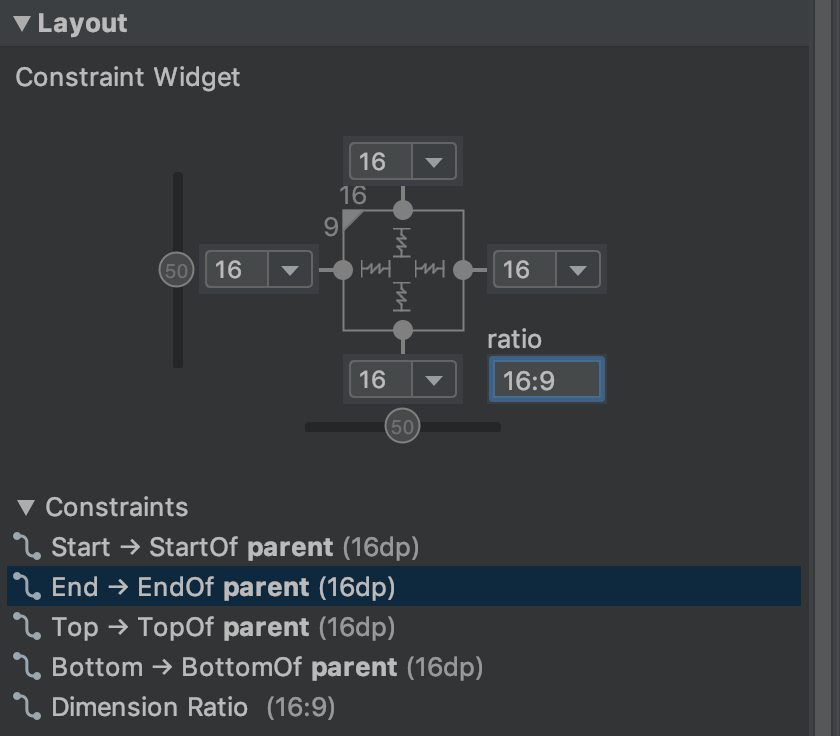Viewport: 840px width, 736px height.
Task: Select End → EndOf parent constraint
Action: point(404,586)
